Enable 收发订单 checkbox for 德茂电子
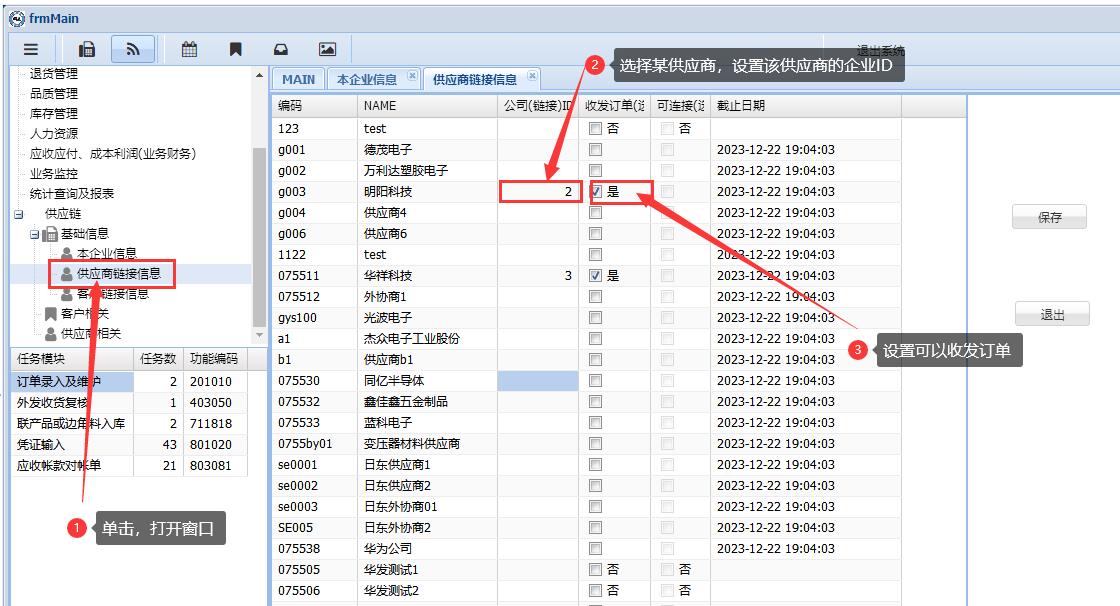This screenshot has width=1120, height=606. pos(596,150)
